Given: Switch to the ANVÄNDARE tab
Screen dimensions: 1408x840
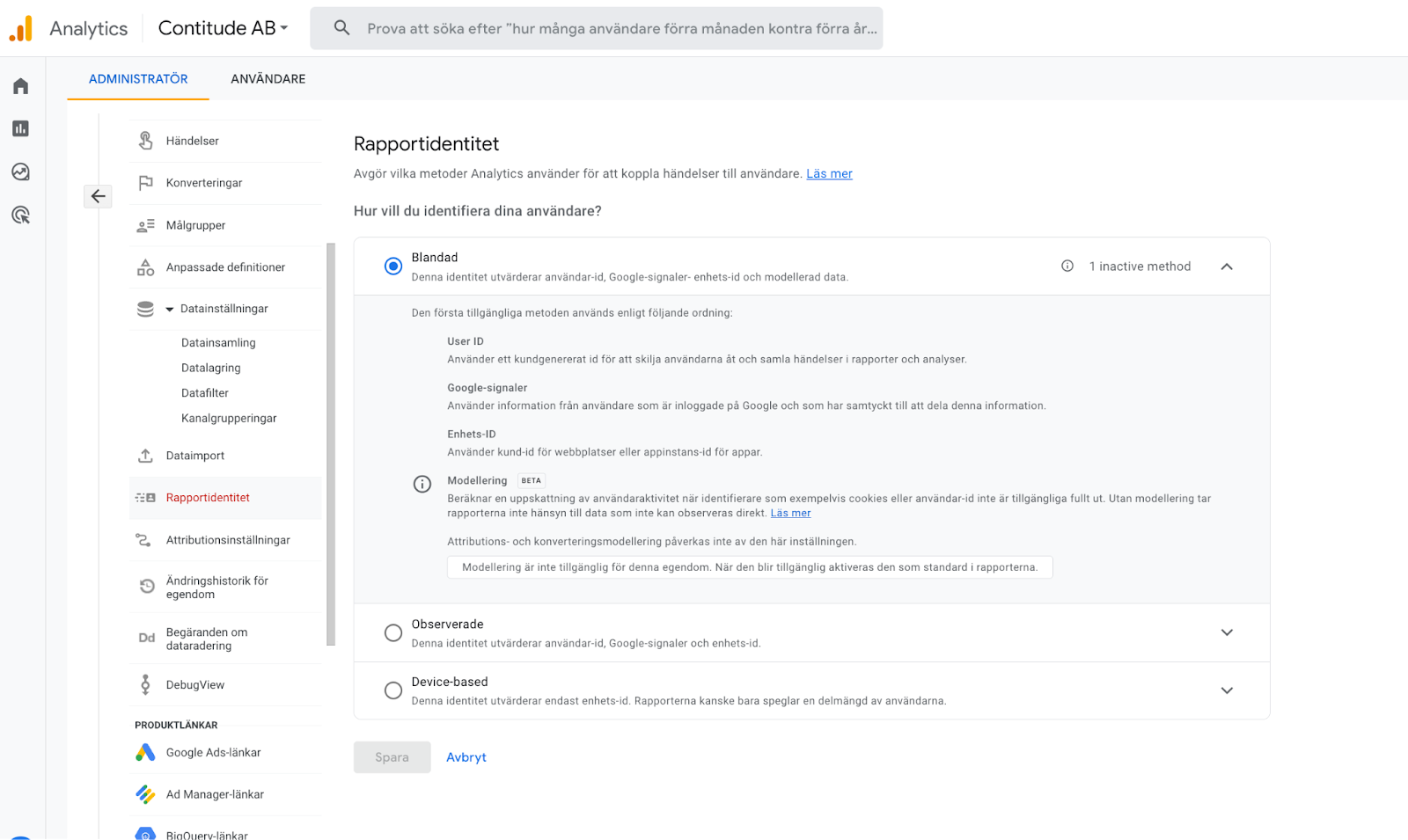Looking at the screenshot, I should coord(268,79).
